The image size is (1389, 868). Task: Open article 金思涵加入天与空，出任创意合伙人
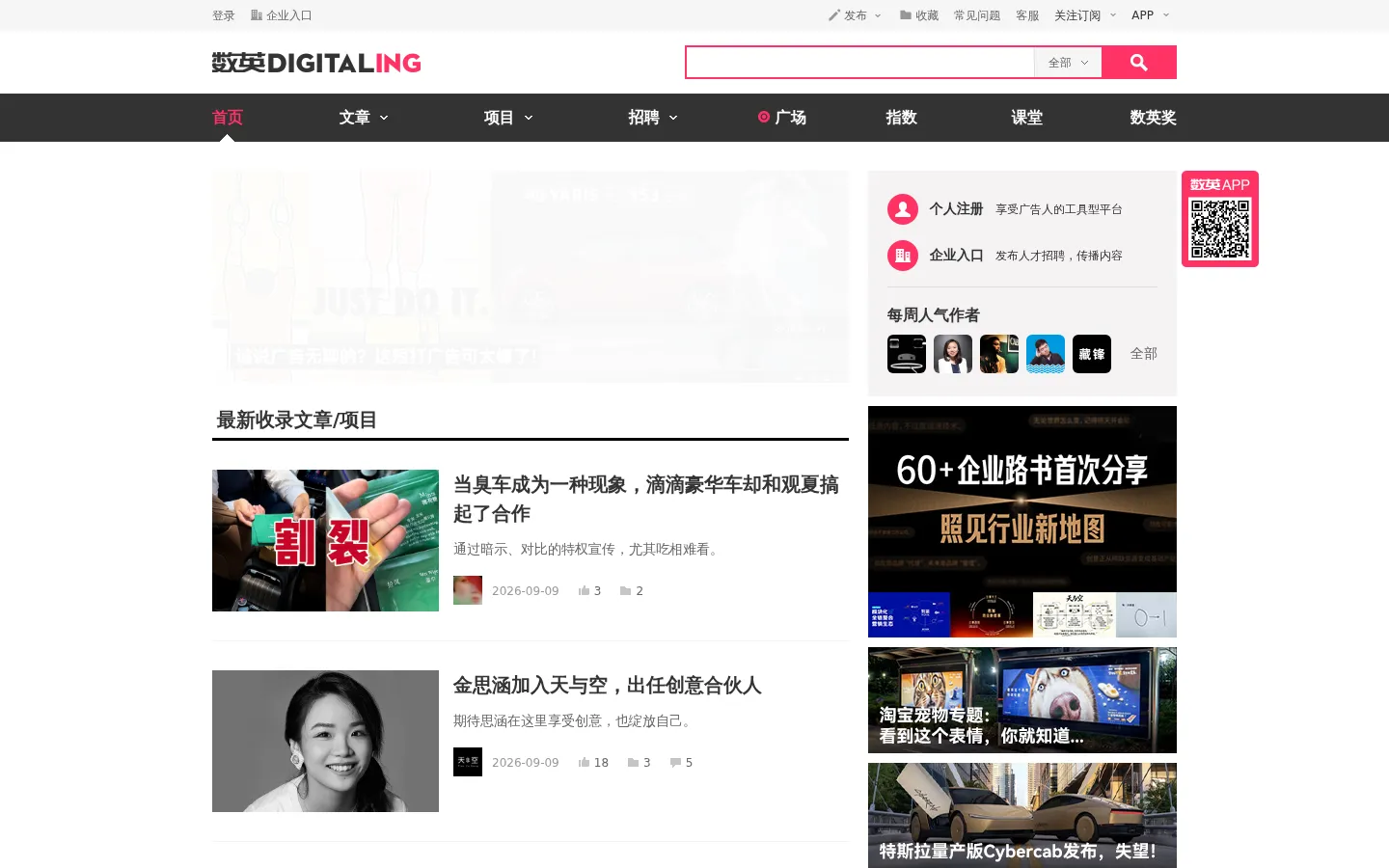[608, 686]
